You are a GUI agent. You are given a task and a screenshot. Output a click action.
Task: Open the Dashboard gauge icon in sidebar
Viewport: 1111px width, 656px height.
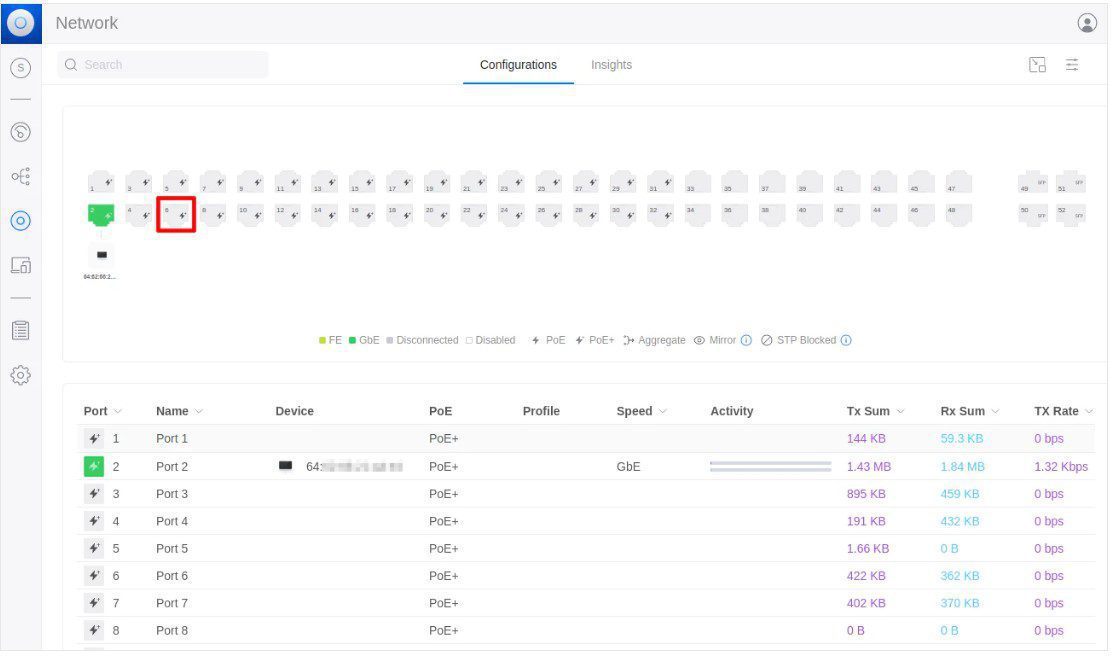click(21, 132)
